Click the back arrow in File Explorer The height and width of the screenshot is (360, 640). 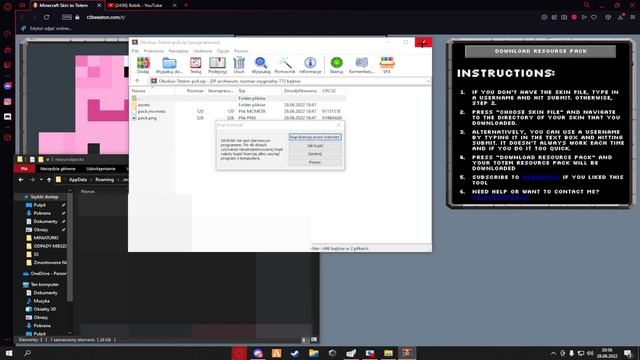21,180
